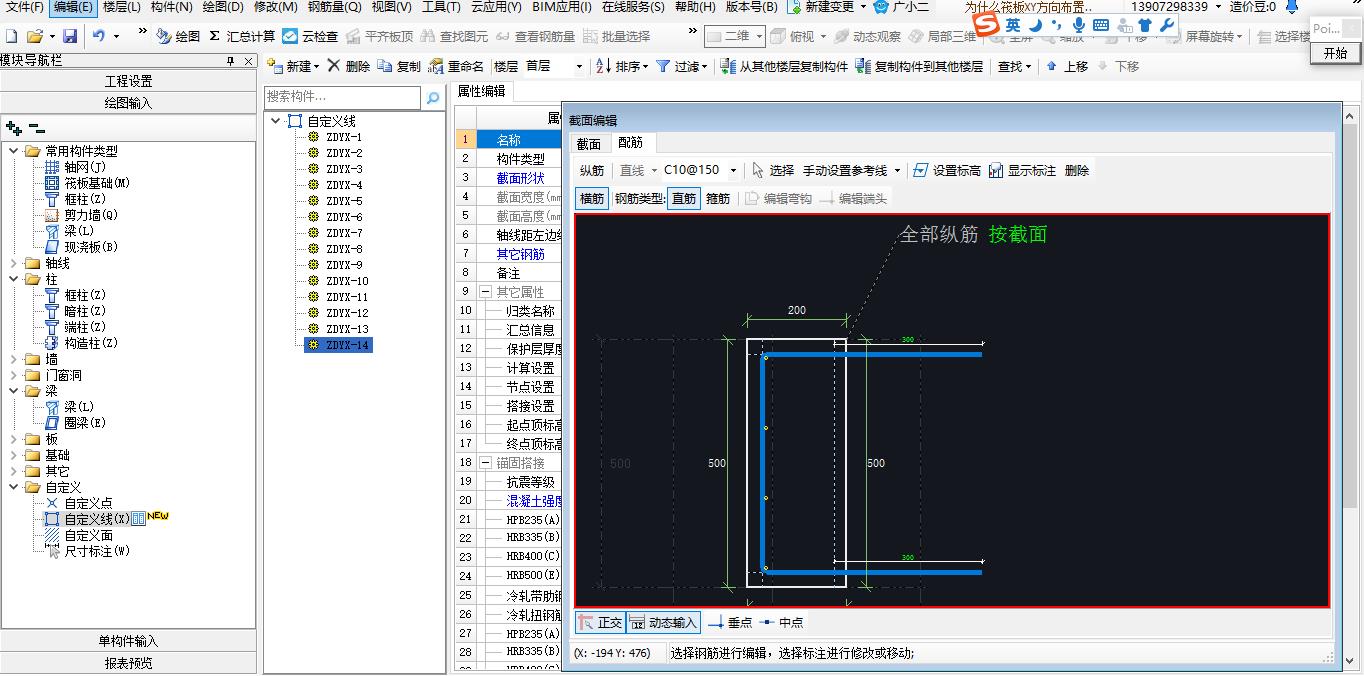Pin the 模块导航栏 panel

pyautogui.click(x=231, y=61)
